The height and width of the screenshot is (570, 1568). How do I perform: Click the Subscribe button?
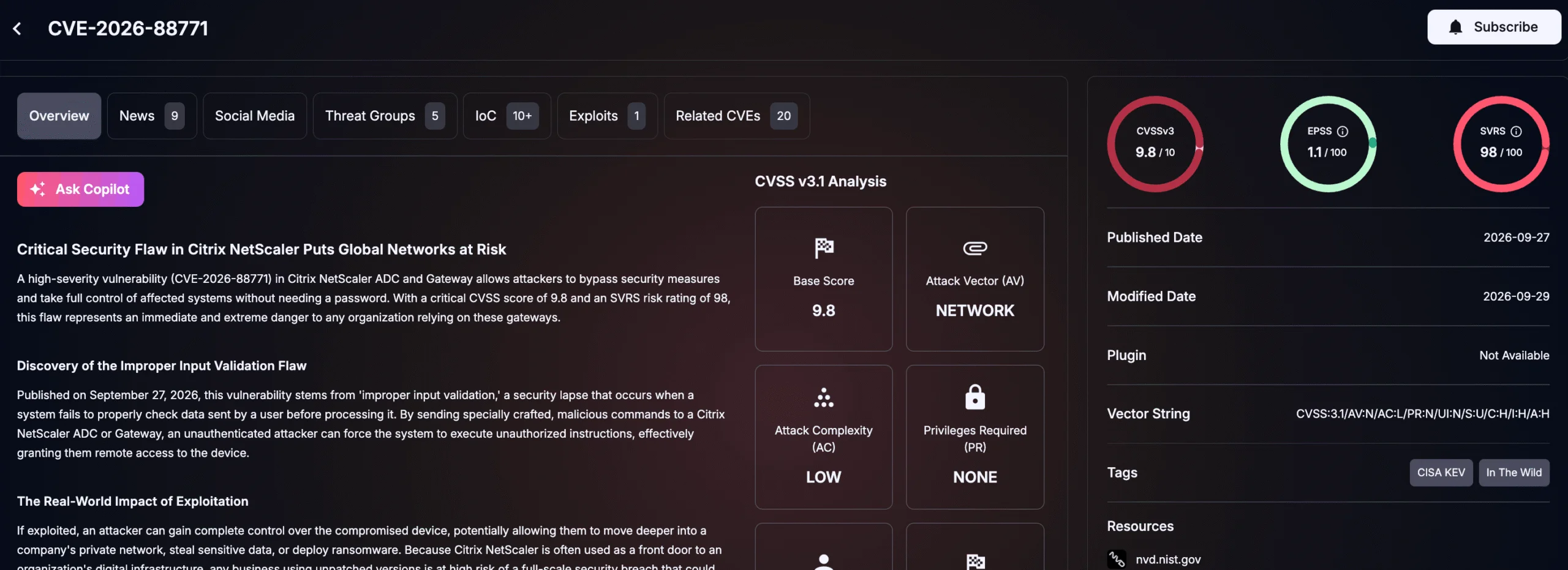point(1494,27)
